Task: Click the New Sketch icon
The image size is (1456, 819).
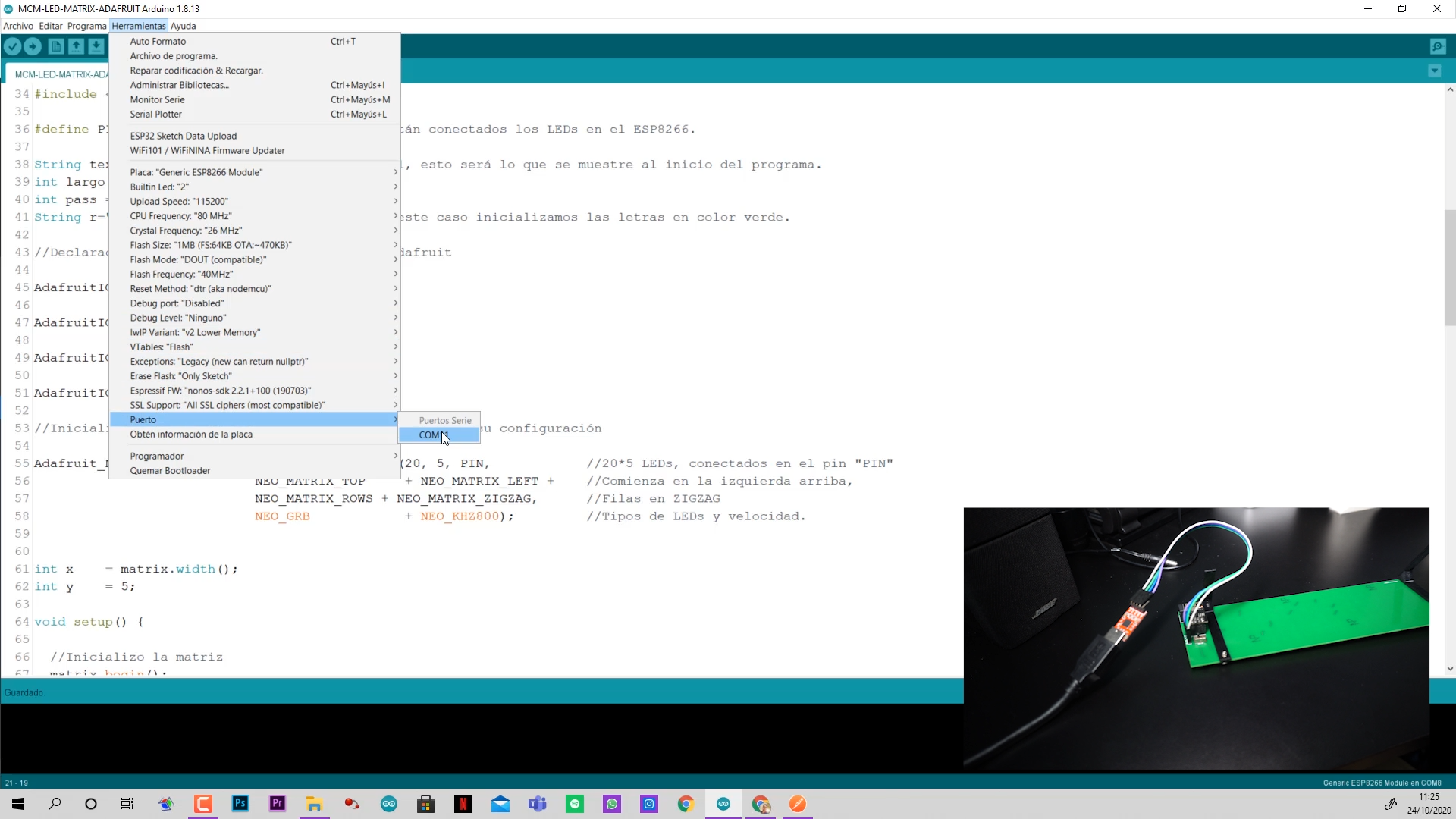Action: click(56, 47)
